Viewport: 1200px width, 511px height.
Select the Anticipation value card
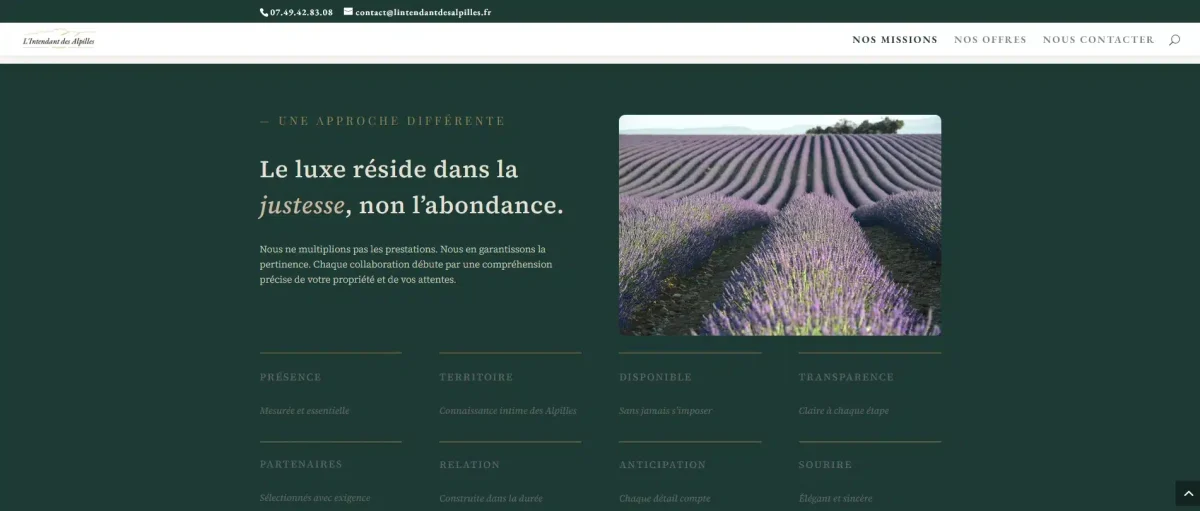(x=690, y=473)
